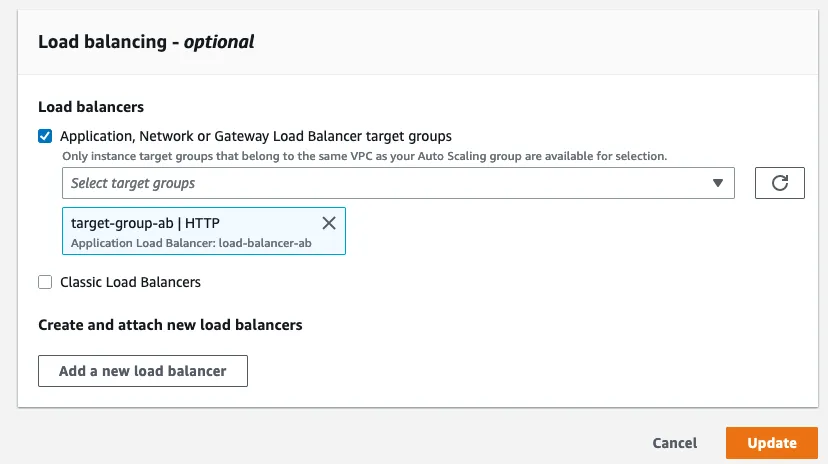Click the 'Load balancers' section label
Image resolution: width=828 pixels, height=464 pixels.
(x=91, y=106)
